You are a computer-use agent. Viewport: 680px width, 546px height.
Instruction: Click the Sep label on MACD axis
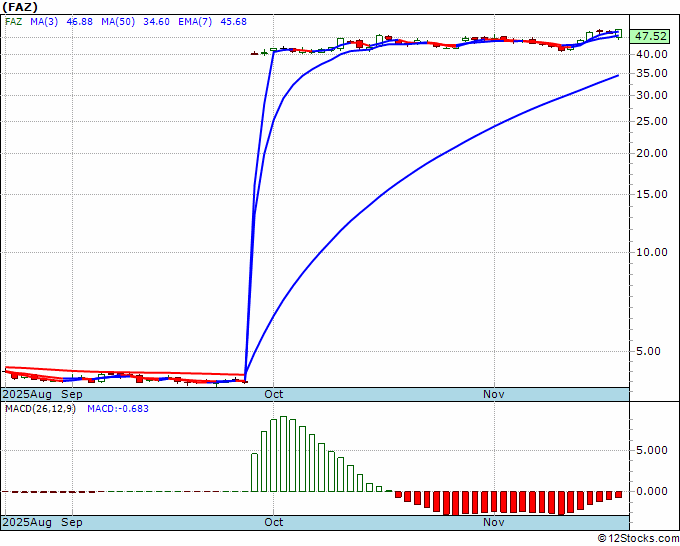click(72, 522)
